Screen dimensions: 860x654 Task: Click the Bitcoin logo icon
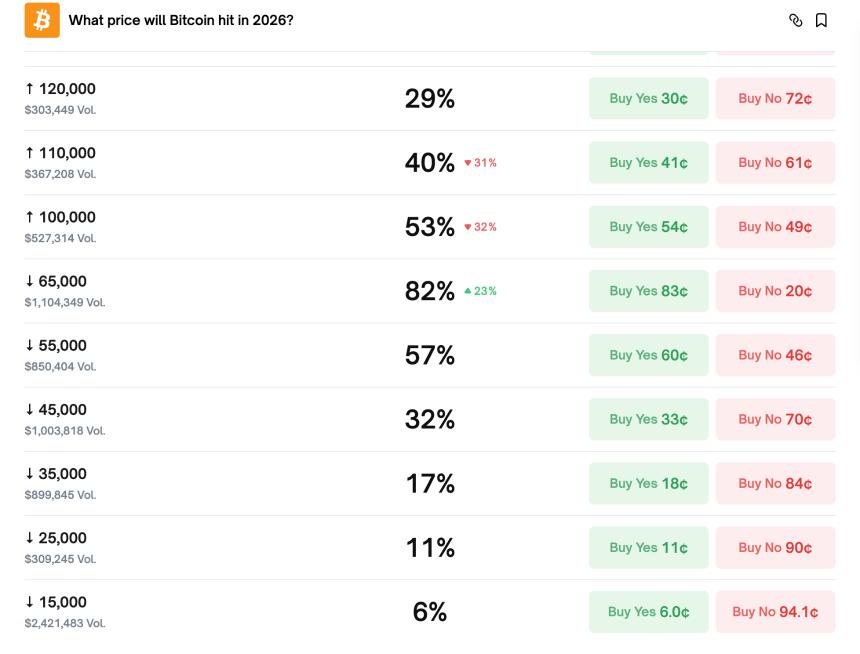(x=42, y=20)
